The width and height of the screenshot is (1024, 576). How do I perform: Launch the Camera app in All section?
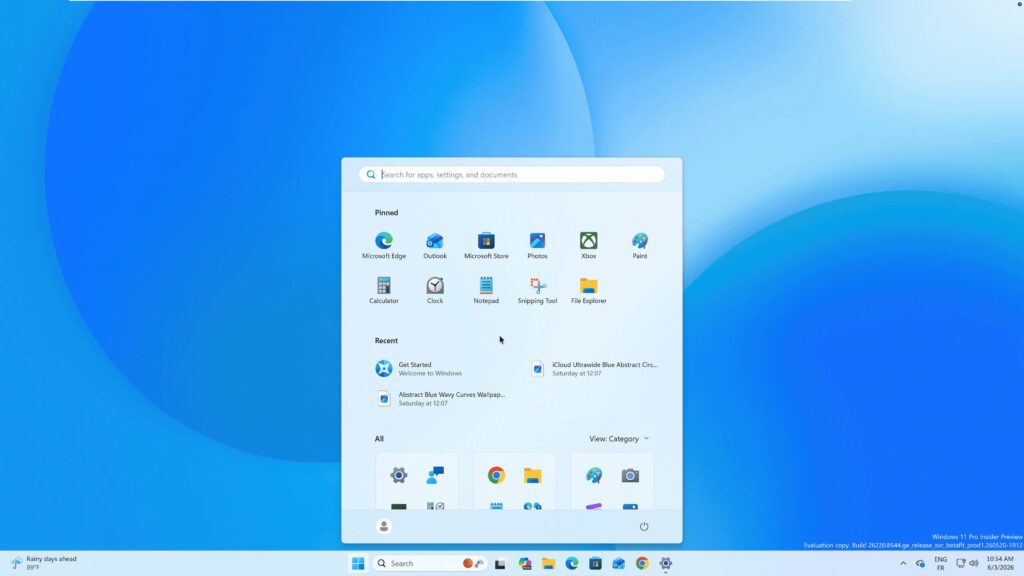[630, 475]
